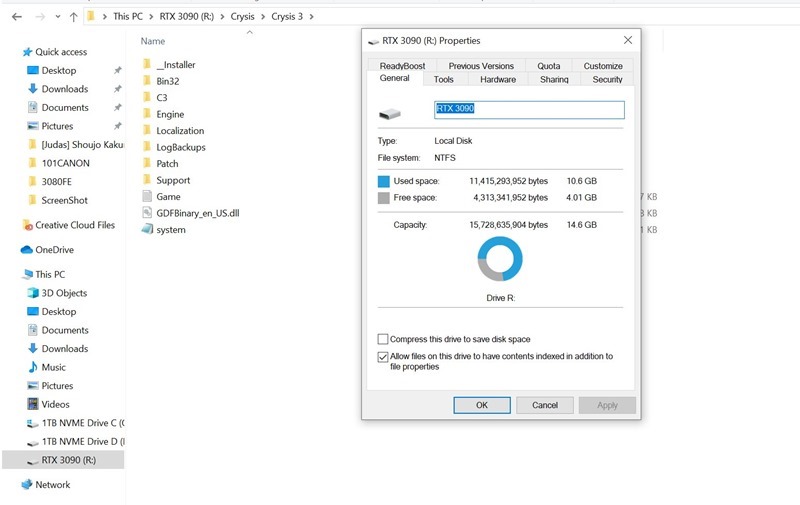
Task: Click the back arrow in Explorer
Action: click(x=17, y=17)
